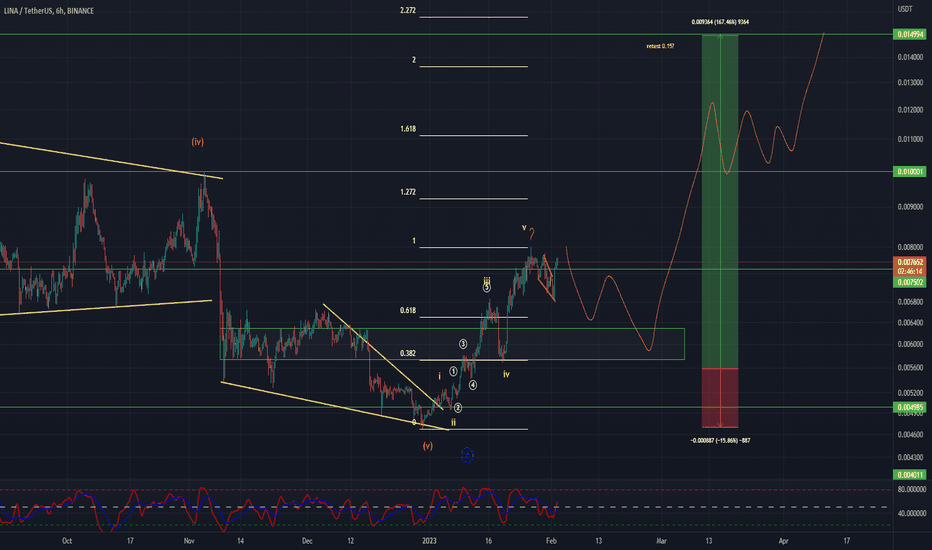Click the 0.004600 price axis value
The width and height of the screenshot is (932, 550).
(910, 435)
